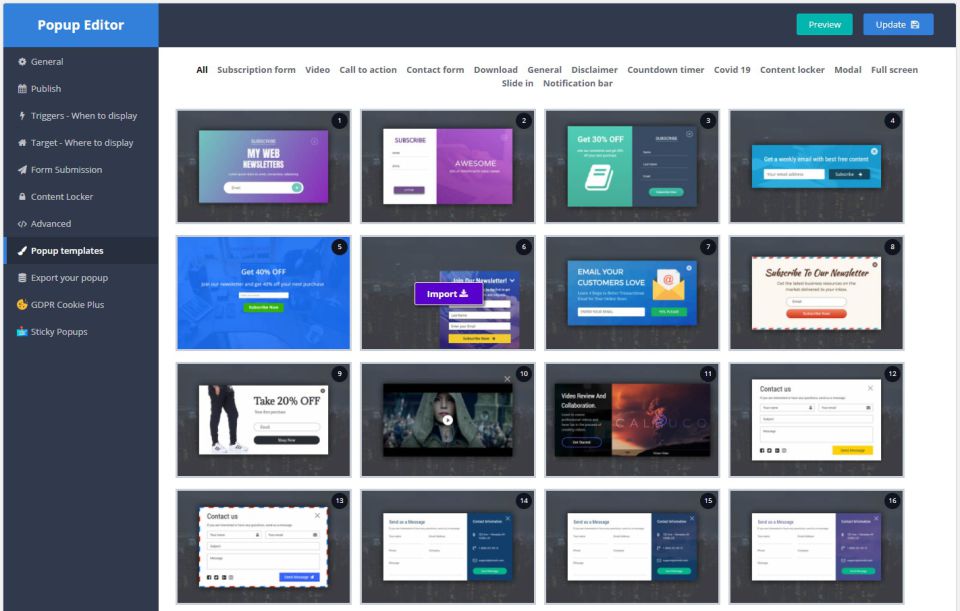This screenshot has width=960, height=611.
Task: Choose the Take 20% OFF template
Action: click(263, 419)
